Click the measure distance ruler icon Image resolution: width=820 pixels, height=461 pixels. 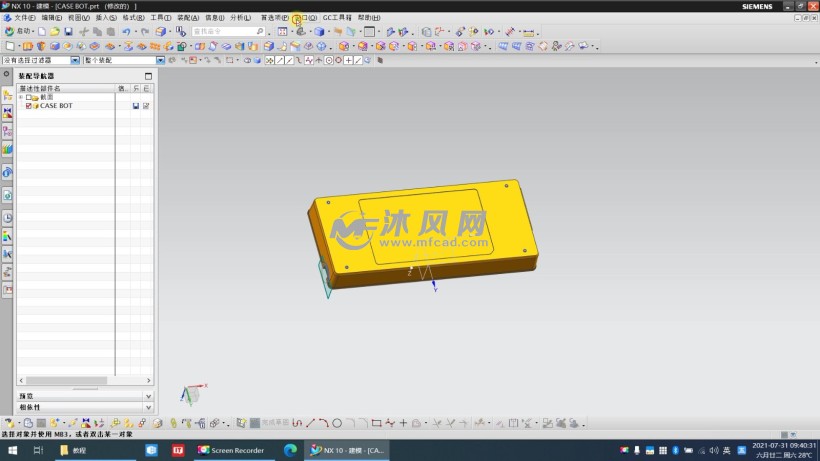click(529, 32)
